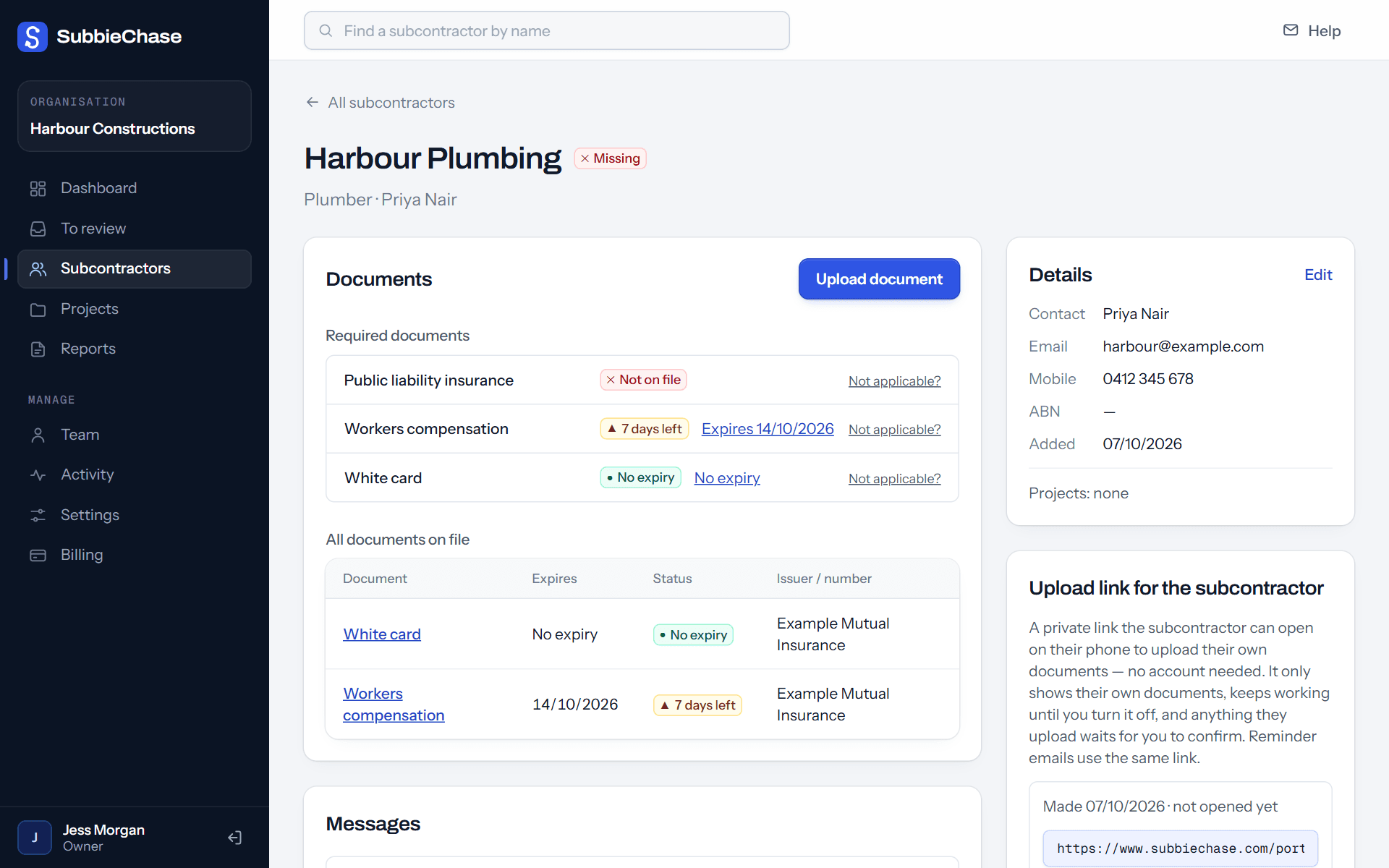The image size is (1389, 868).
Task: Click the harbour@example.com email value
Action: [1183, 346]
